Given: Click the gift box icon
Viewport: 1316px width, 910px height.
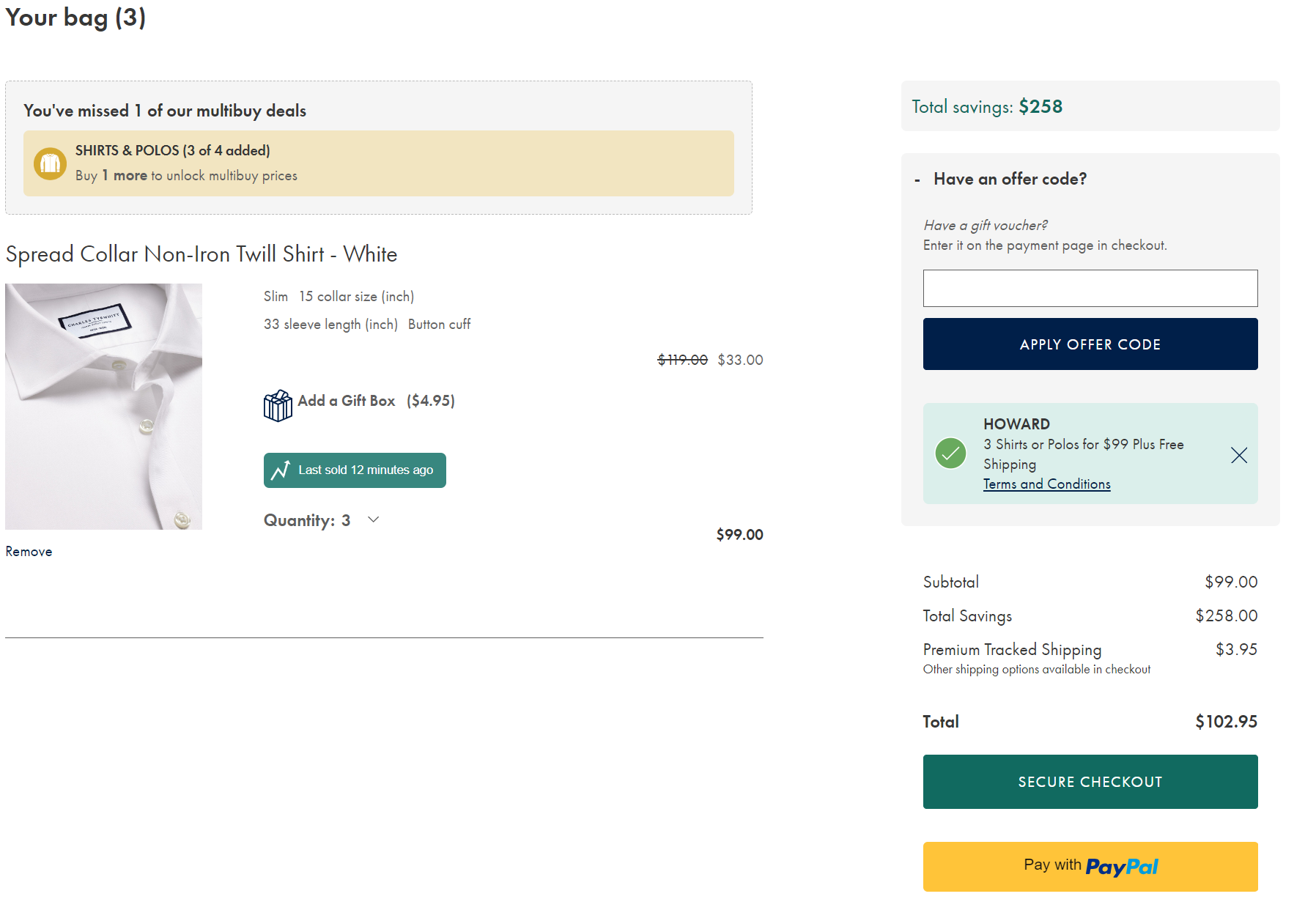Looking at the screenshot, I should [x=278, y=405].
